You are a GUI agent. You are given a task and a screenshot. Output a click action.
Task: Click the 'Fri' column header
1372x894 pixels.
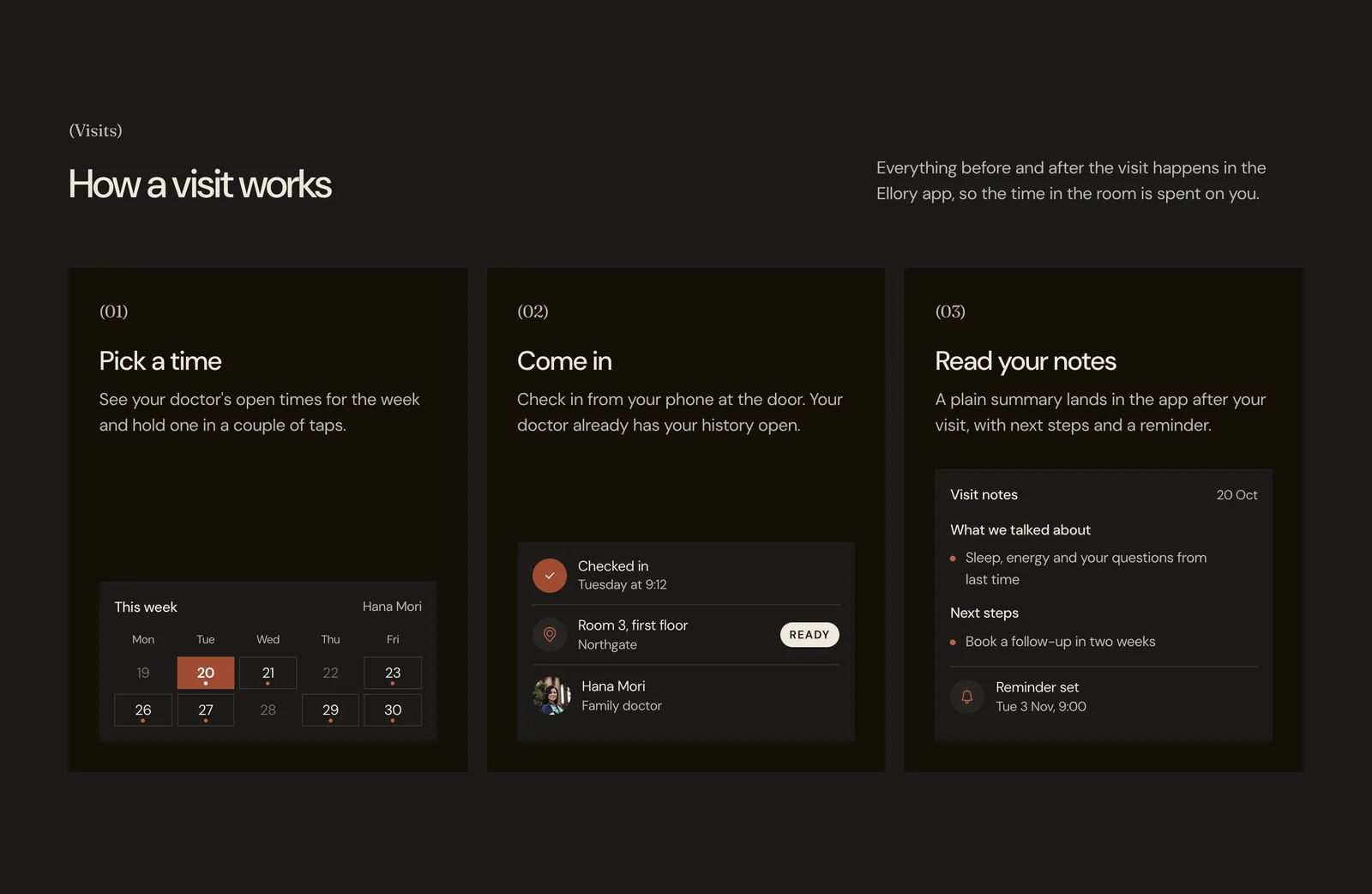393,639
